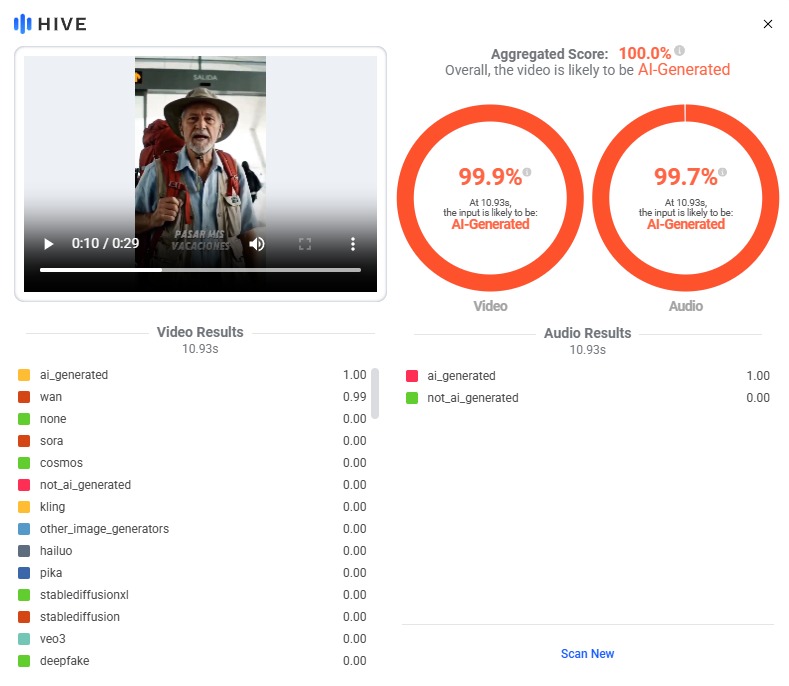Click the wan video result row
Viewport: 789px width, 686px height.
click(190, 397)
